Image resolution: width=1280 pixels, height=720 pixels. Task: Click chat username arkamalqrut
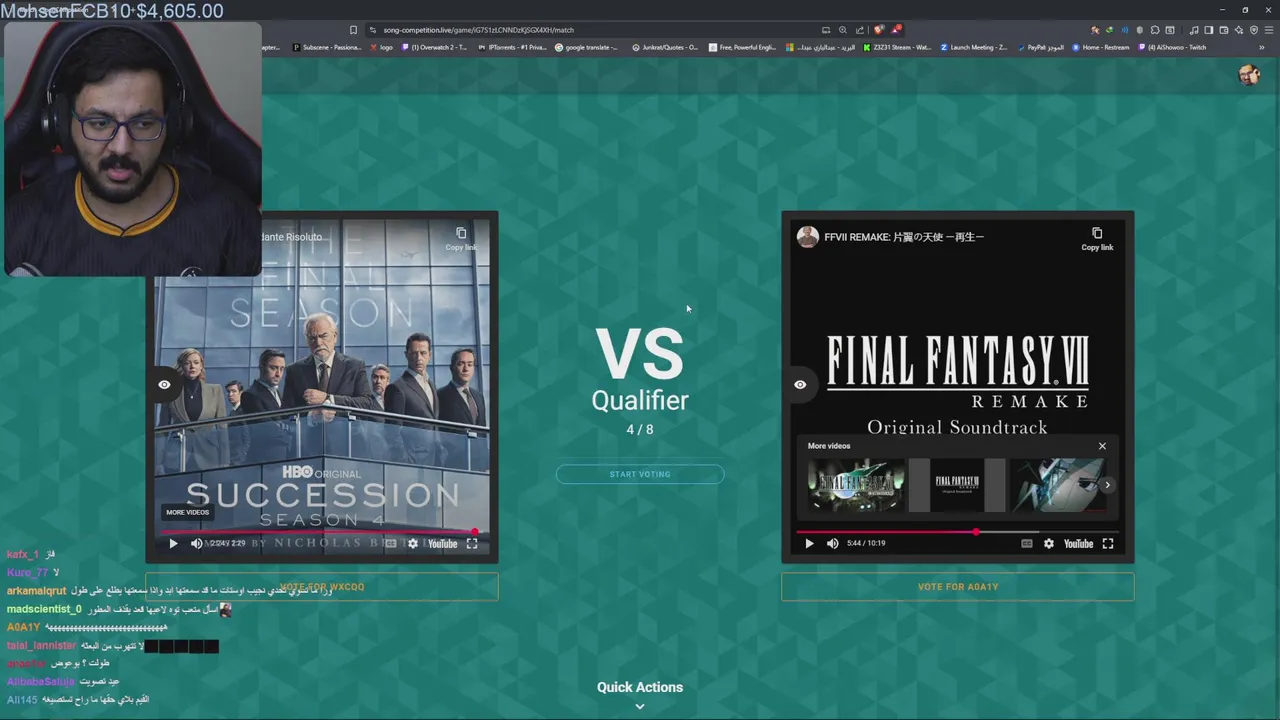coord(36,591)
